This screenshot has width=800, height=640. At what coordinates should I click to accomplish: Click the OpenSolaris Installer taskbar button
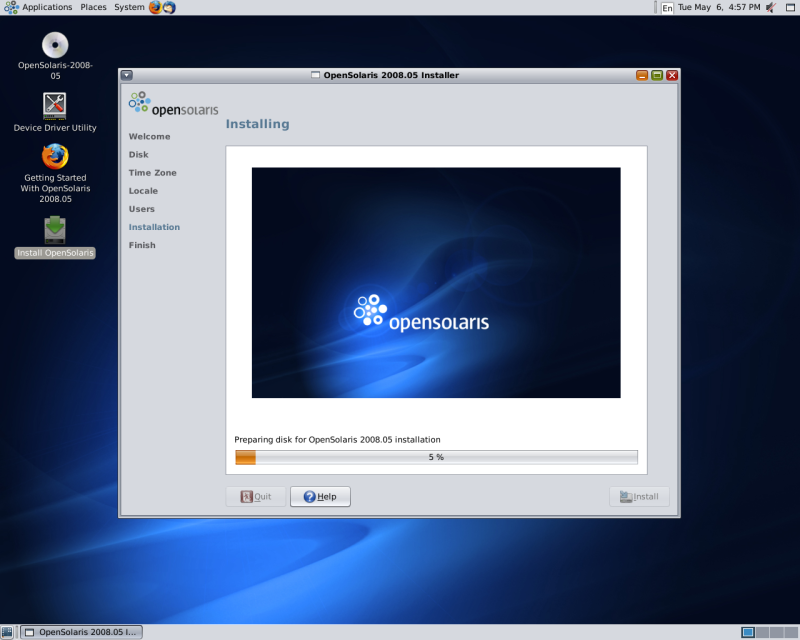pyautogui.click(x=82, y=632)
